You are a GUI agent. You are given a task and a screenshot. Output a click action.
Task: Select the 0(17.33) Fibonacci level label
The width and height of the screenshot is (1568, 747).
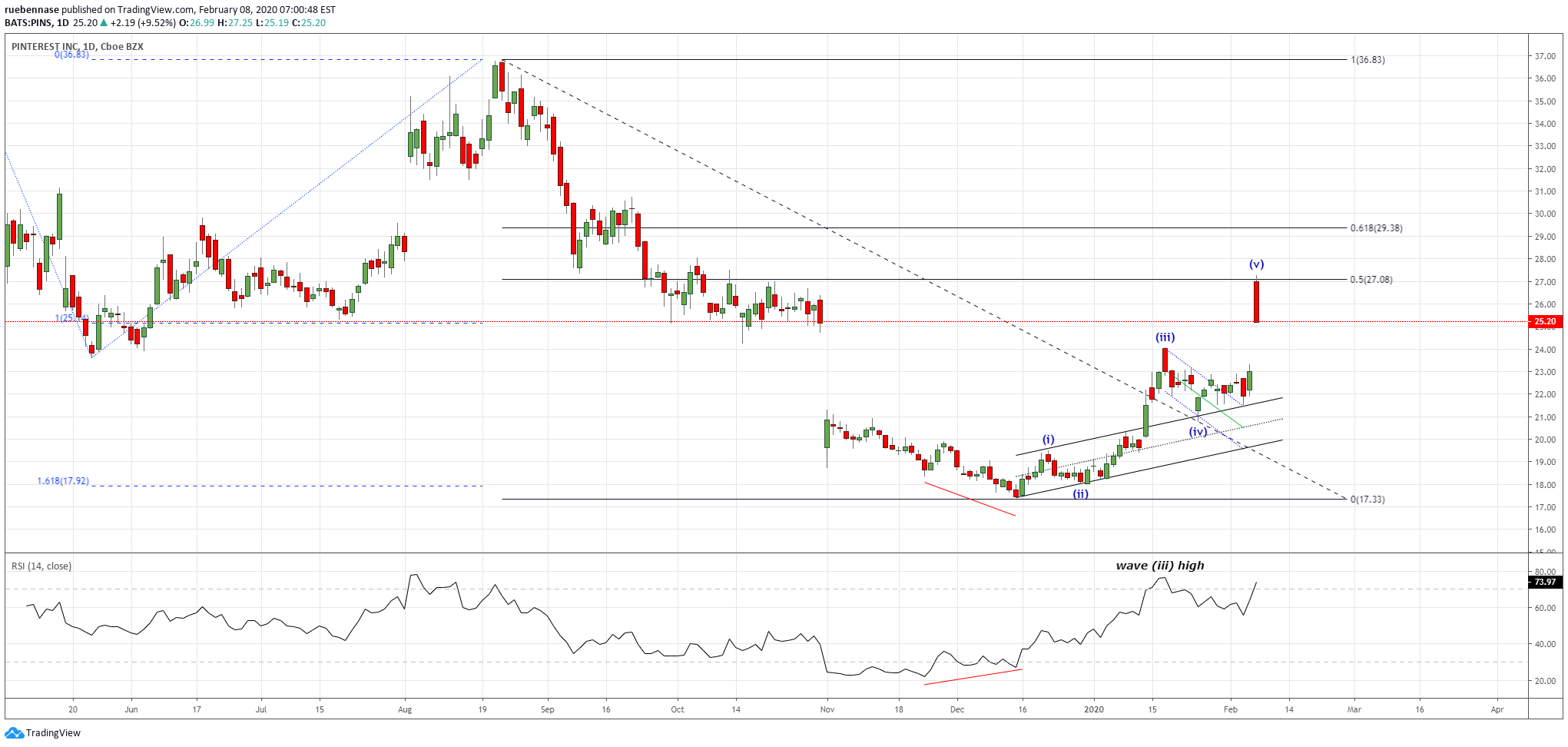[1367, 500]
